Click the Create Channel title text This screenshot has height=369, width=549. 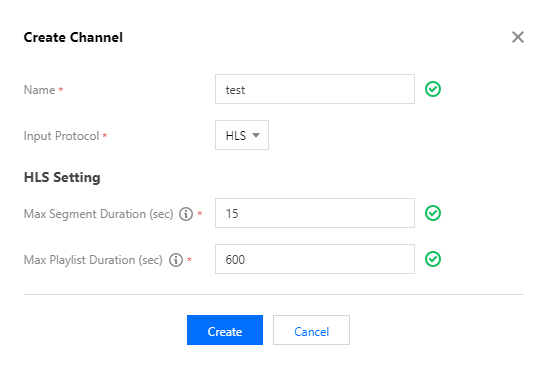click(73, 37)
